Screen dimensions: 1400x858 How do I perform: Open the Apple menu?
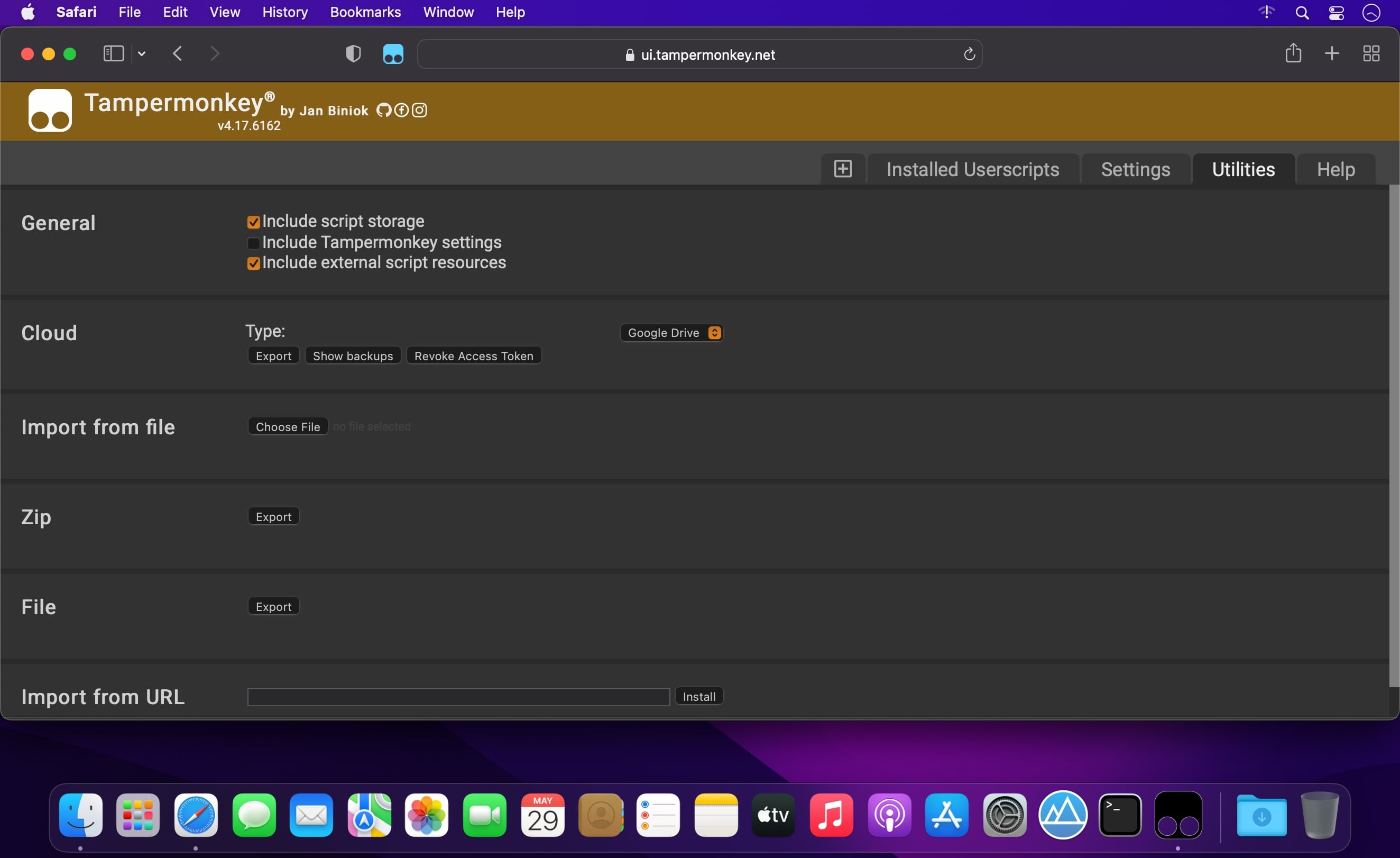coord(29,12)
